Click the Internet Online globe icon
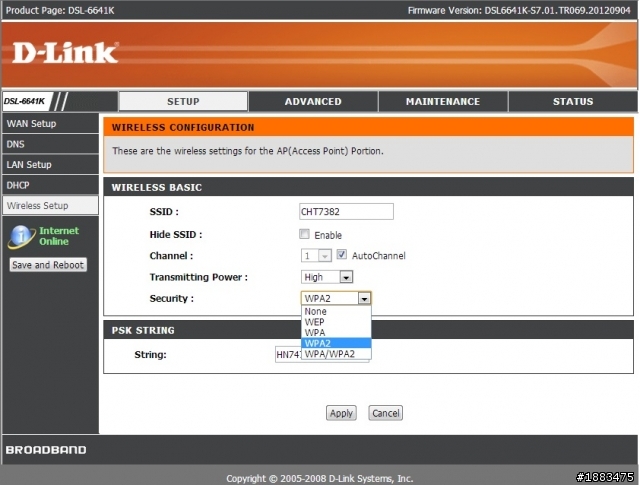 pos(21,236)
